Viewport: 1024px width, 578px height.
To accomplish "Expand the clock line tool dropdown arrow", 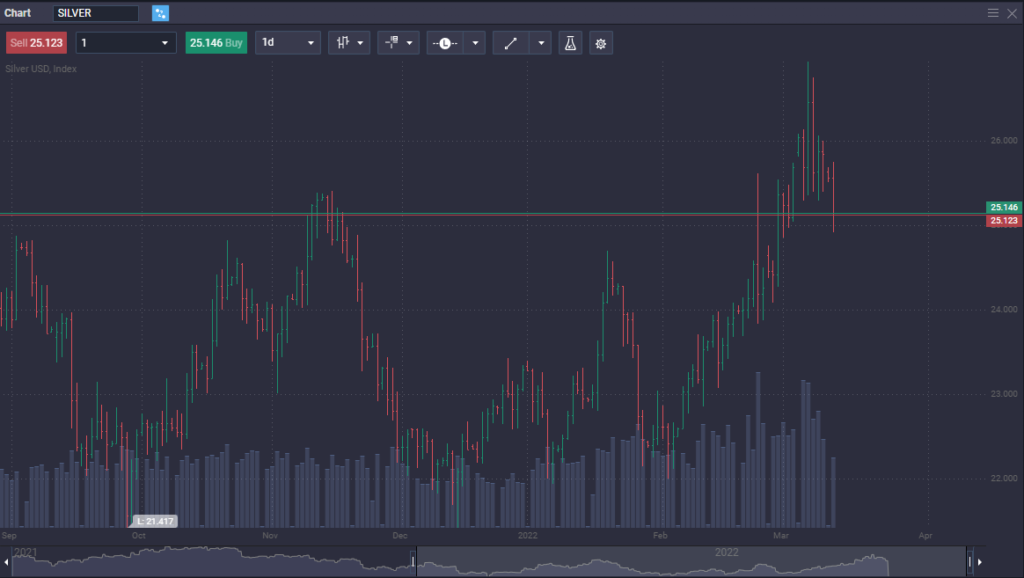I will coord(475,43).
